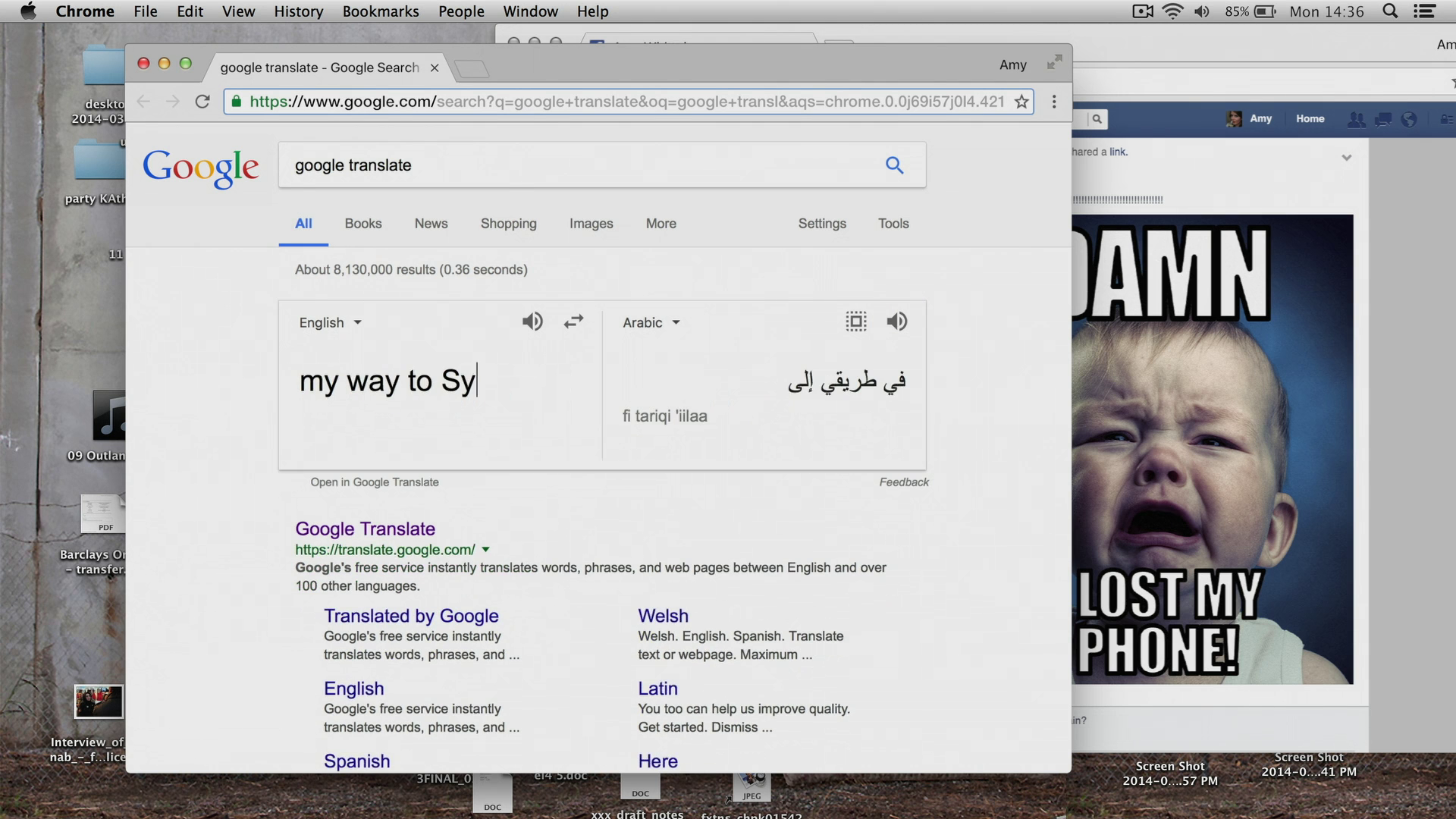This screenshot has width=1456, height=819.
Task: Click the Facebook search magnifier icon
Action: (x=1097, y=119)
